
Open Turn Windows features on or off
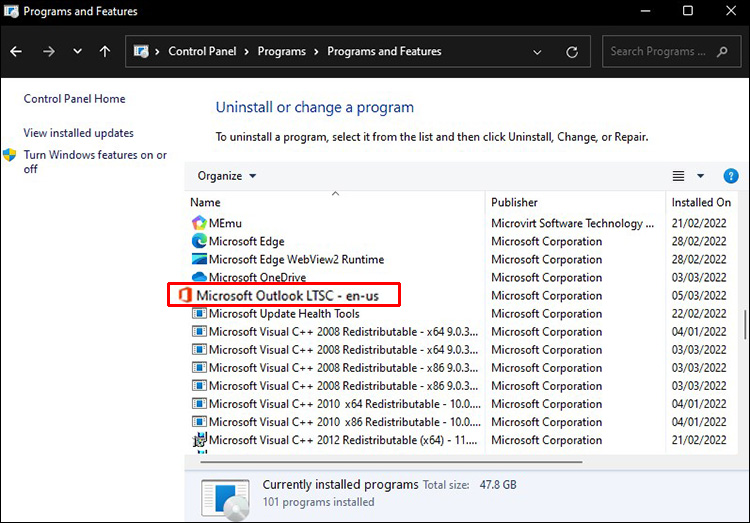[x=95, y=162]
